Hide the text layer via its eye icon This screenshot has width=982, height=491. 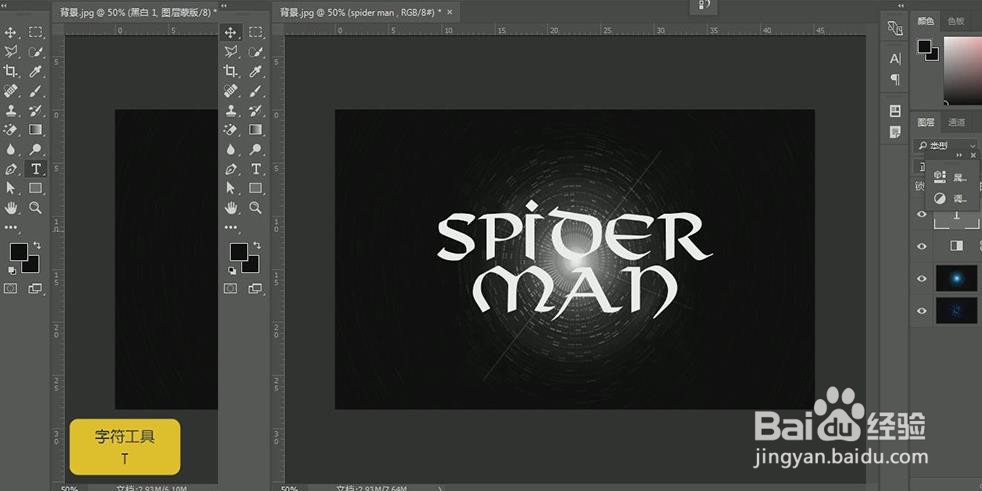pyautogui.click(x=921, y=214)
